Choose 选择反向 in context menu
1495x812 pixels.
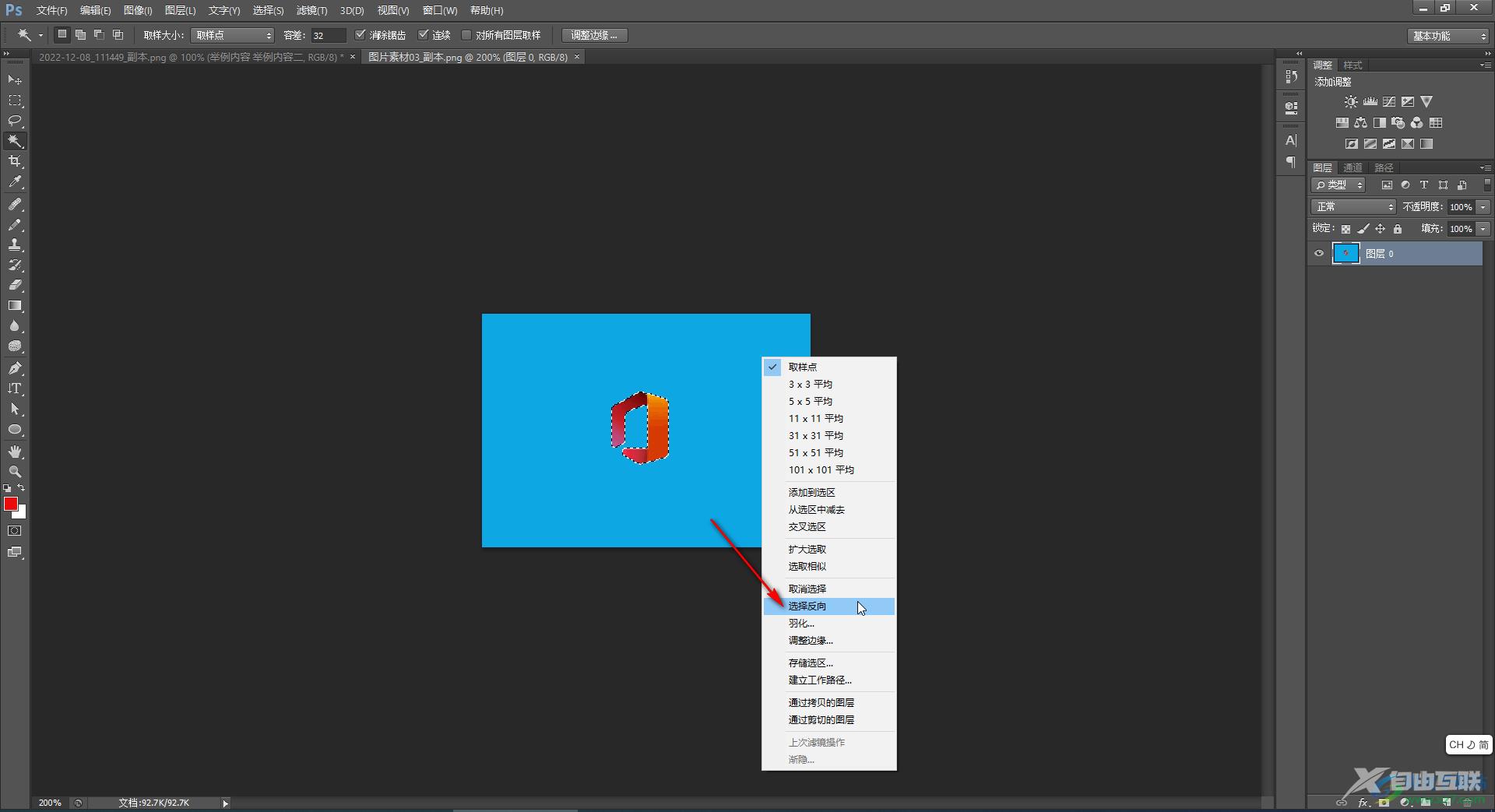tap(829, 606)
